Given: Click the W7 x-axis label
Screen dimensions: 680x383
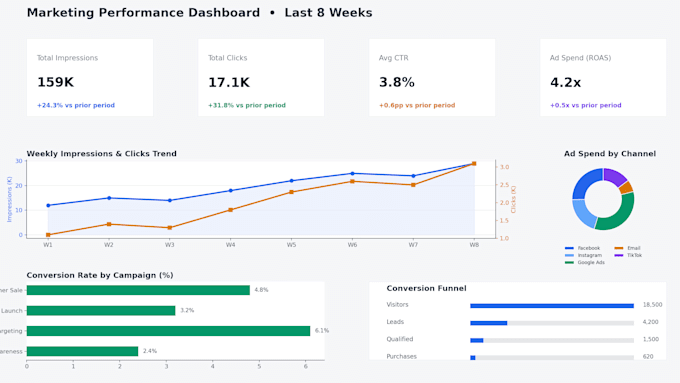Looking at the screenshot, I should [x=413, y=245].
